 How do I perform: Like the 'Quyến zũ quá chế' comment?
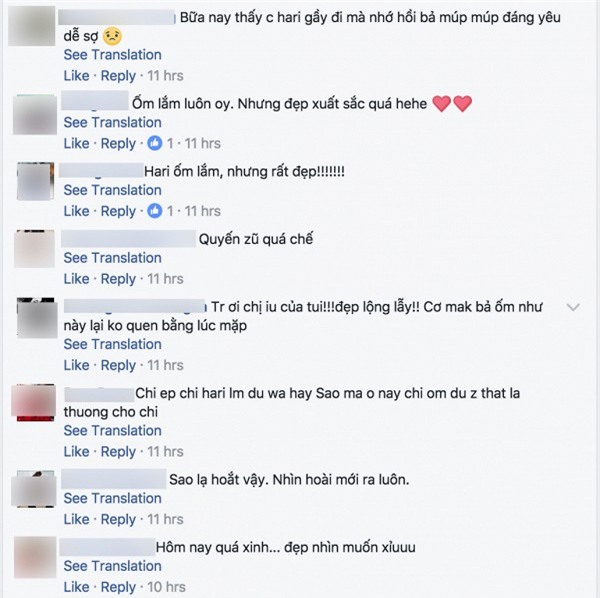(x=76, y=279)
